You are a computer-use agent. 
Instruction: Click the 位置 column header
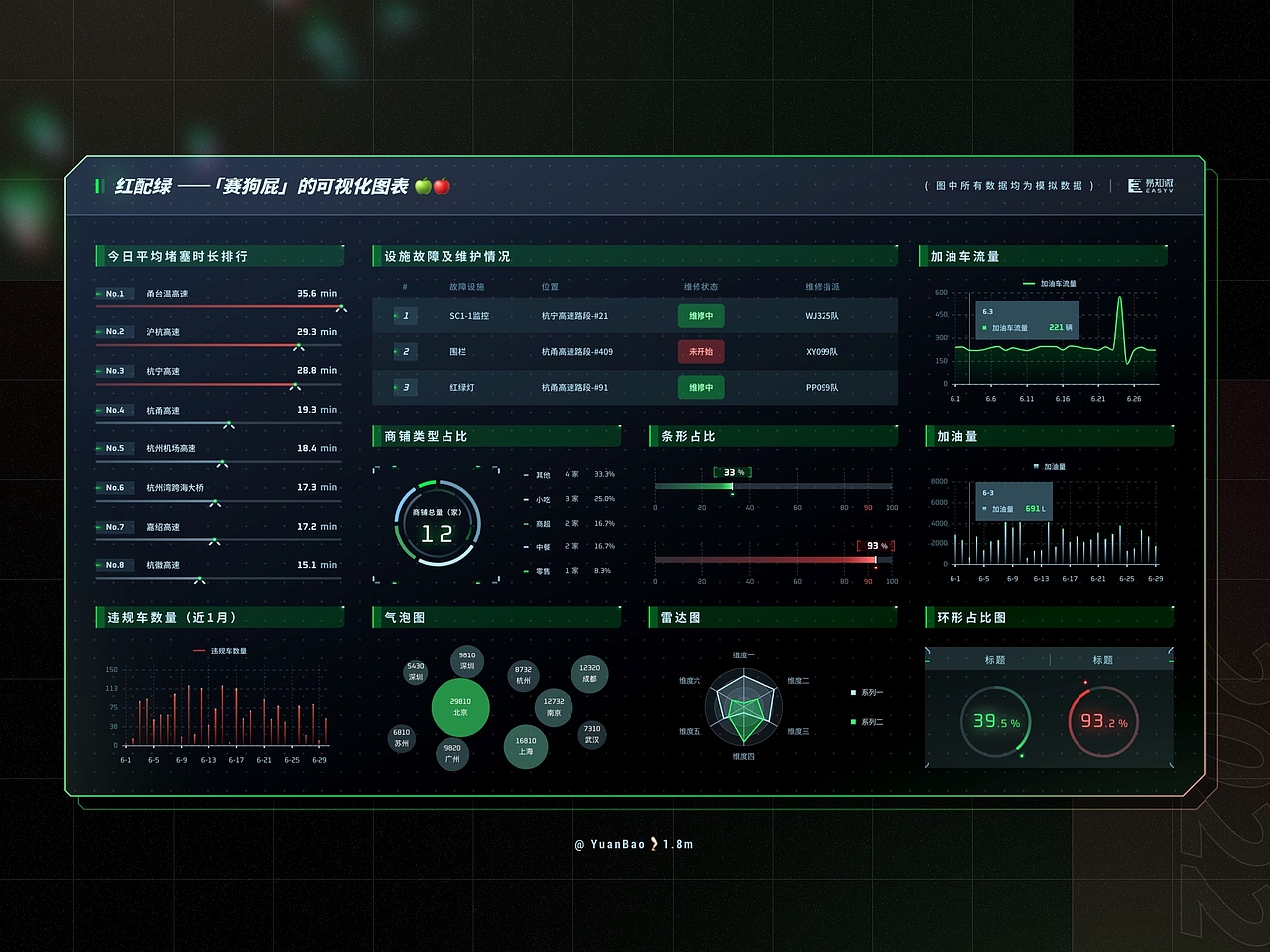(550, 287)
